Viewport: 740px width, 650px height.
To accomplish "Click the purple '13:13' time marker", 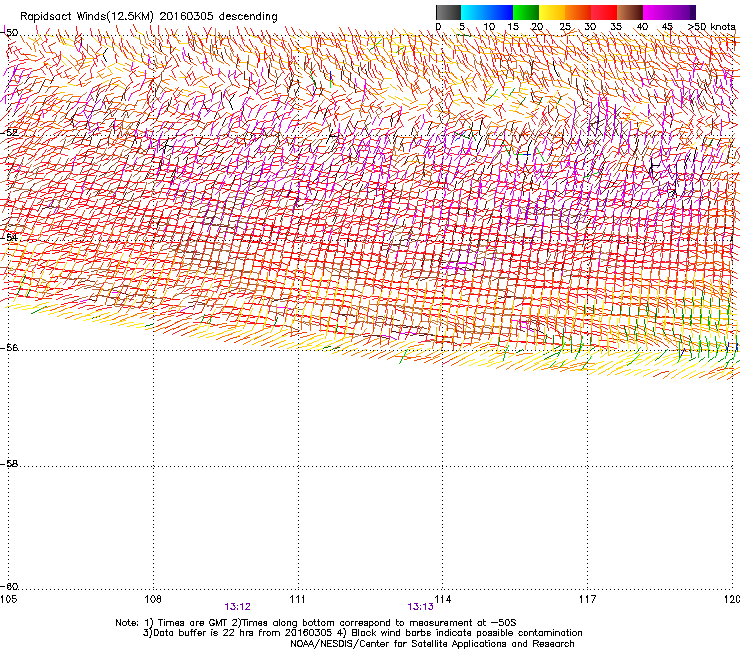I will click(420, 607).
